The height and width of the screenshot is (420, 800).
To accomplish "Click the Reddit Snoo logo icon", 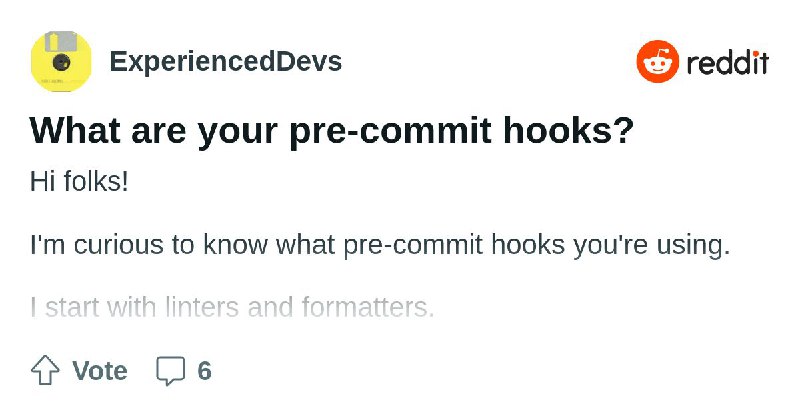I will click(x=657, y=62).
